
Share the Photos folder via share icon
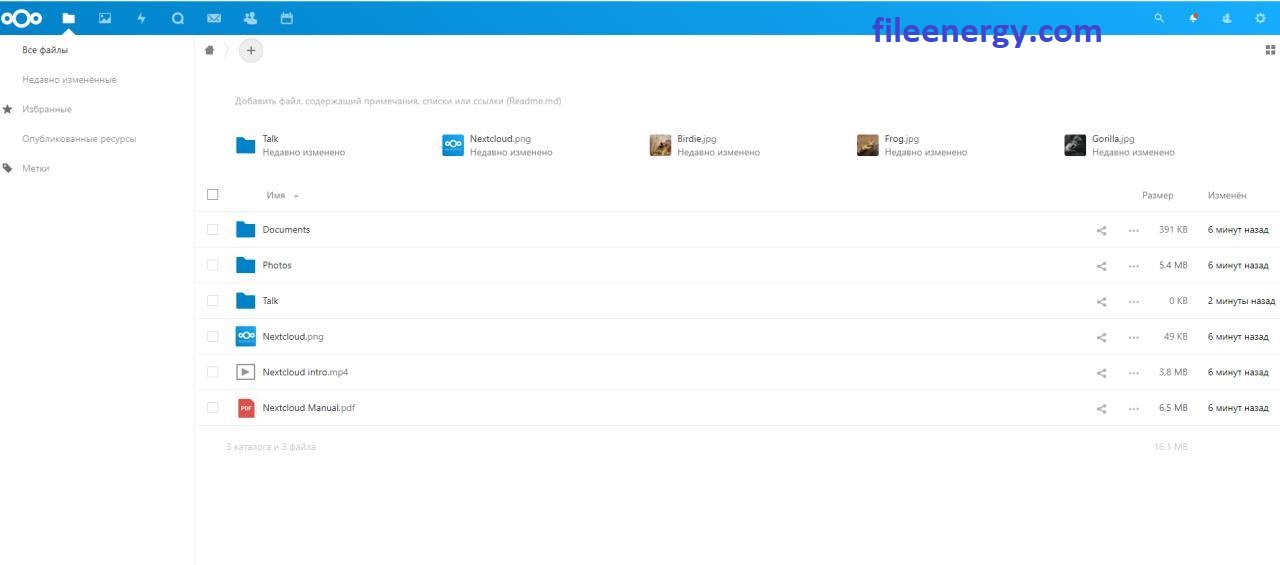[x=1101, y=266]
